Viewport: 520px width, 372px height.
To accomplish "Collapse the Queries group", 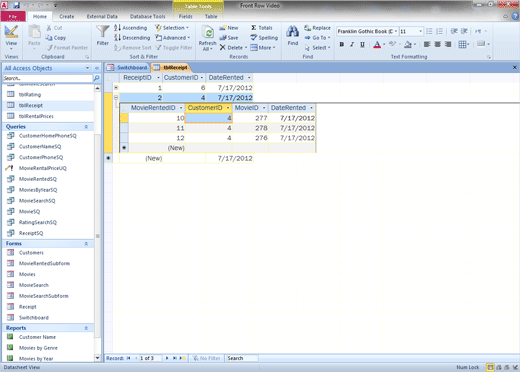I will (86, 127).
